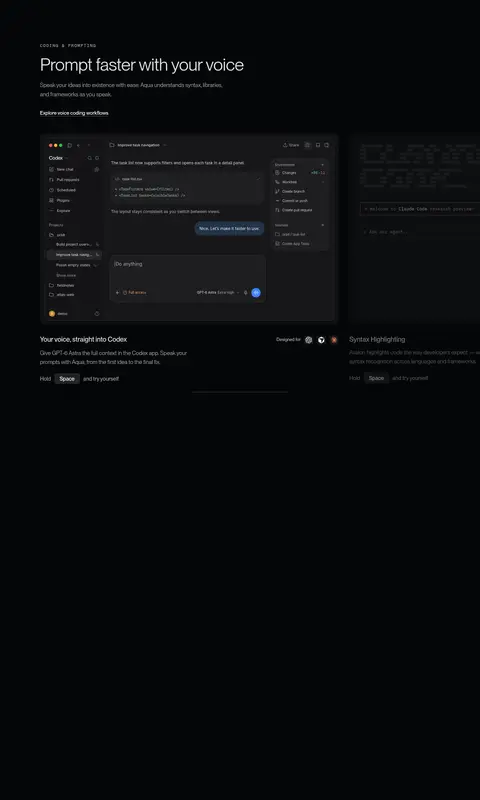Click the orange logo after 'Designed for'

334,340
